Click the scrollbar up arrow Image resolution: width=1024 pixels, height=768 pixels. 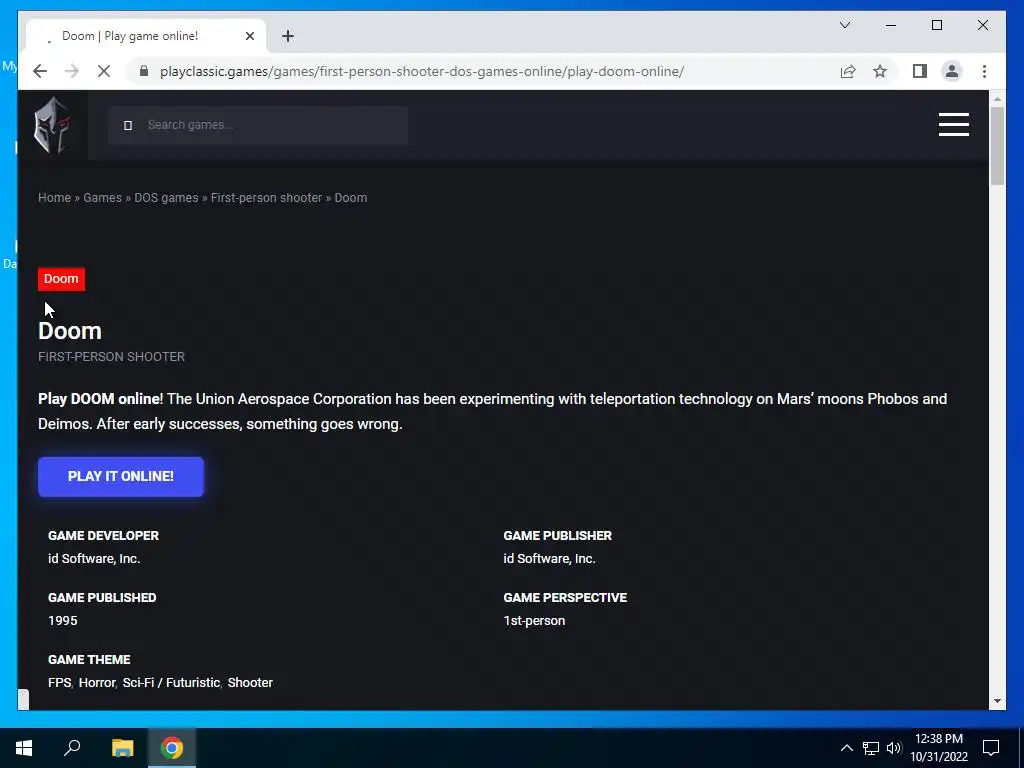[x=997, y=99]
